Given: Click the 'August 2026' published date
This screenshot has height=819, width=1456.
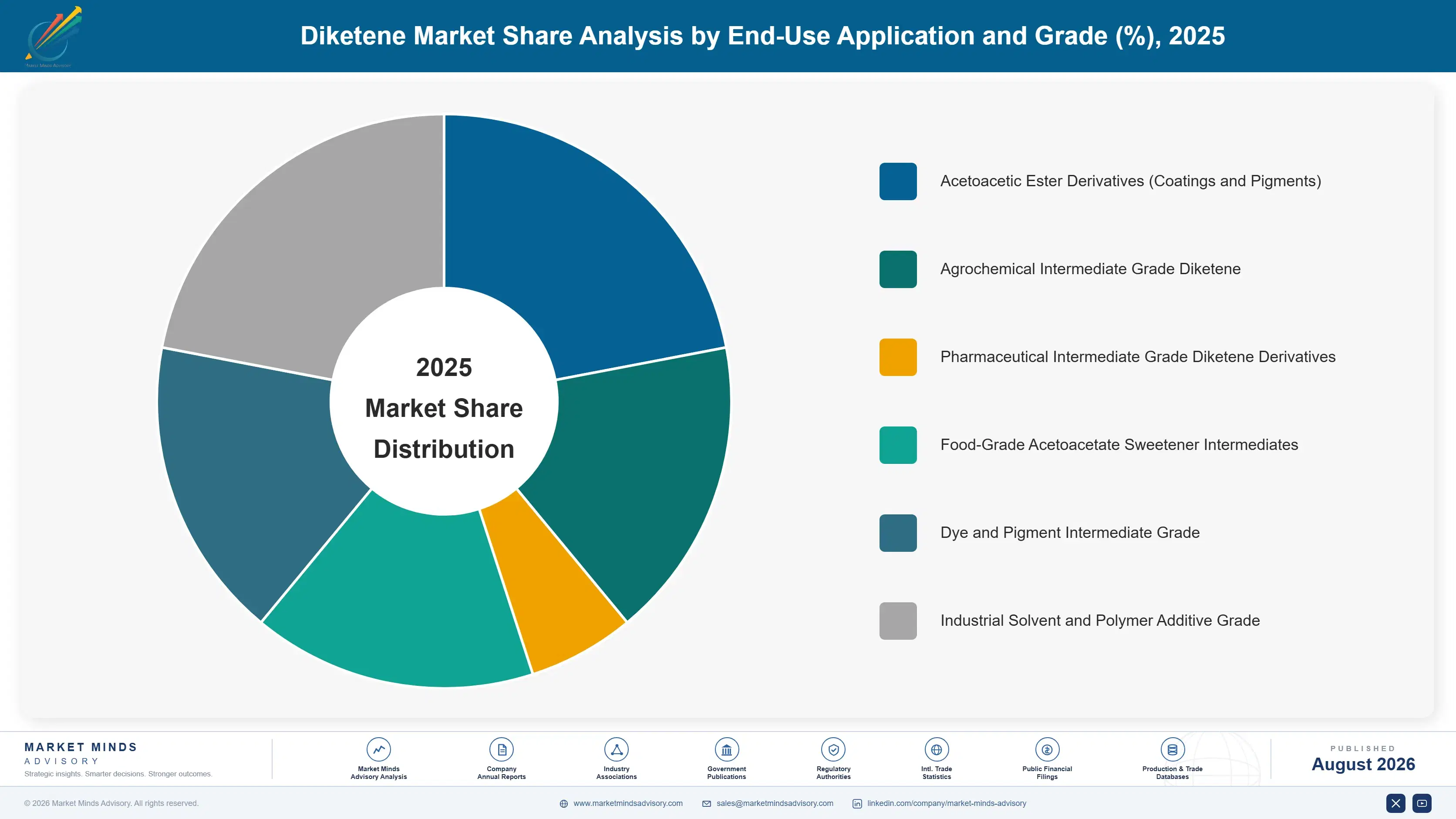Looking at the screenshot, I should tap(1363, 764).
